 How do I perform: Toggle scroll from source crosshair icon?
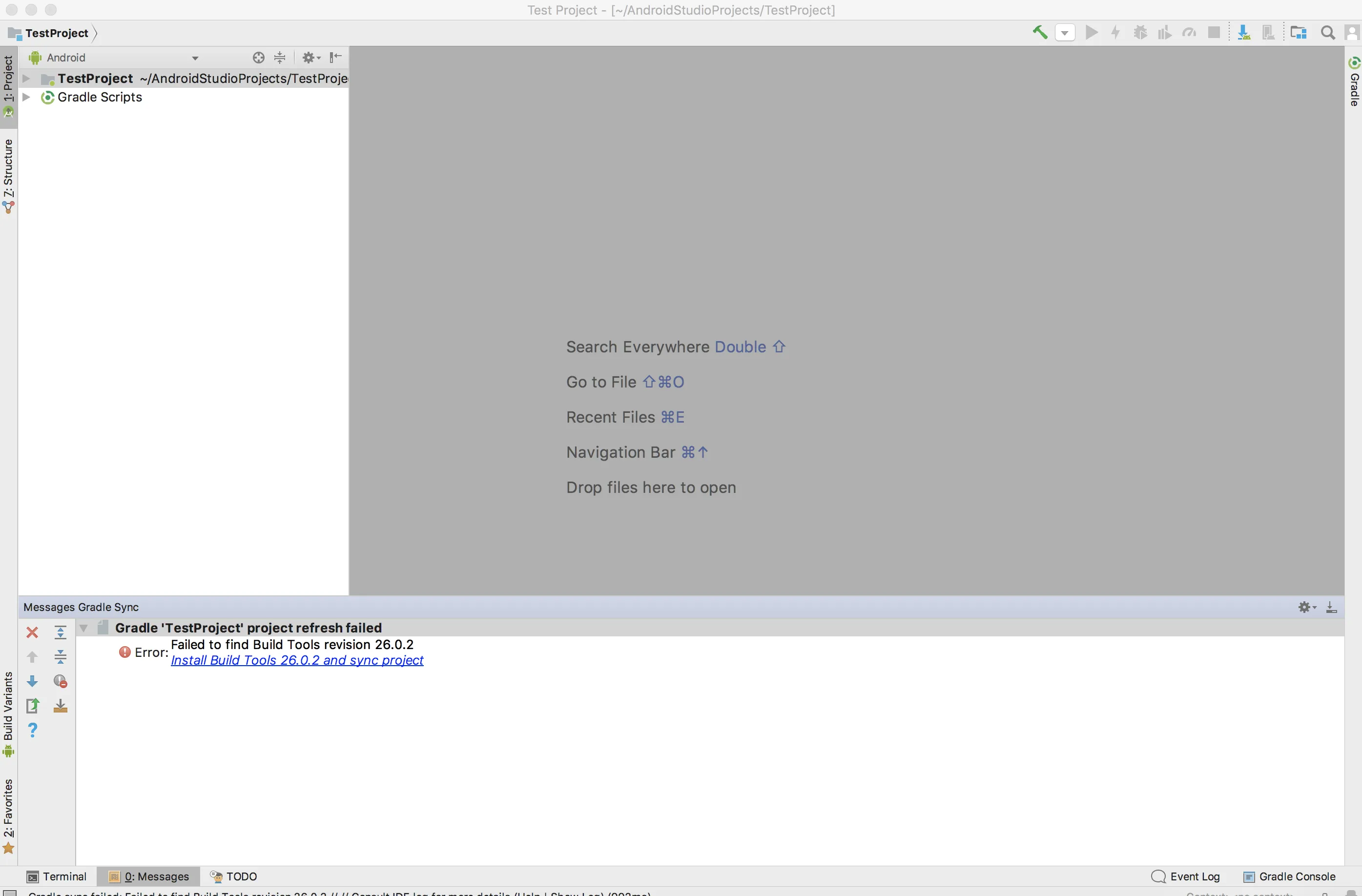tap(258, 57)
